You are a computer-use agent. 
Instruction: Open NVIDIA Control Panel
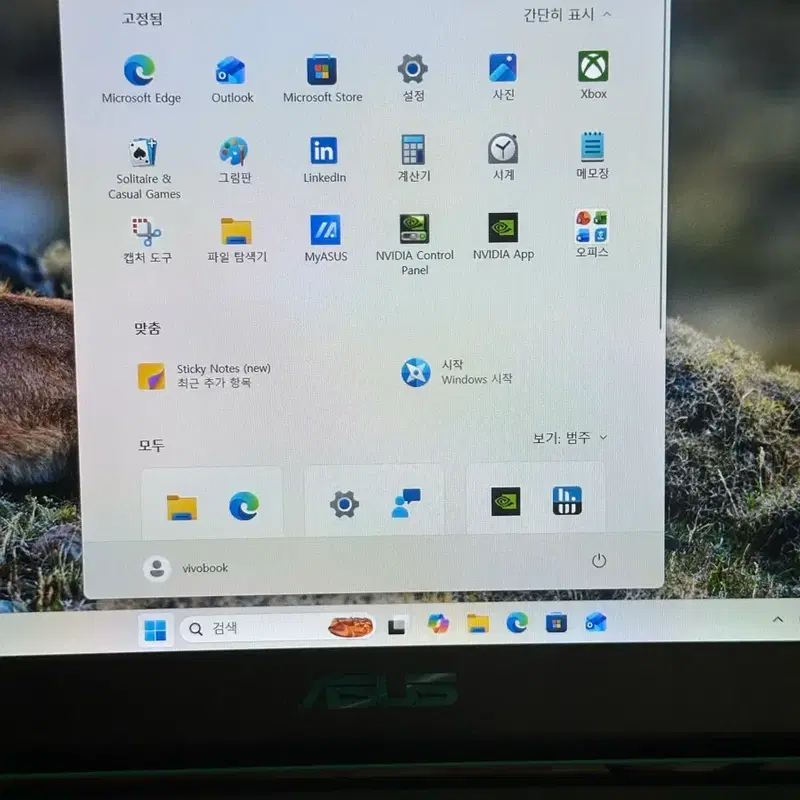click(414, 244)
